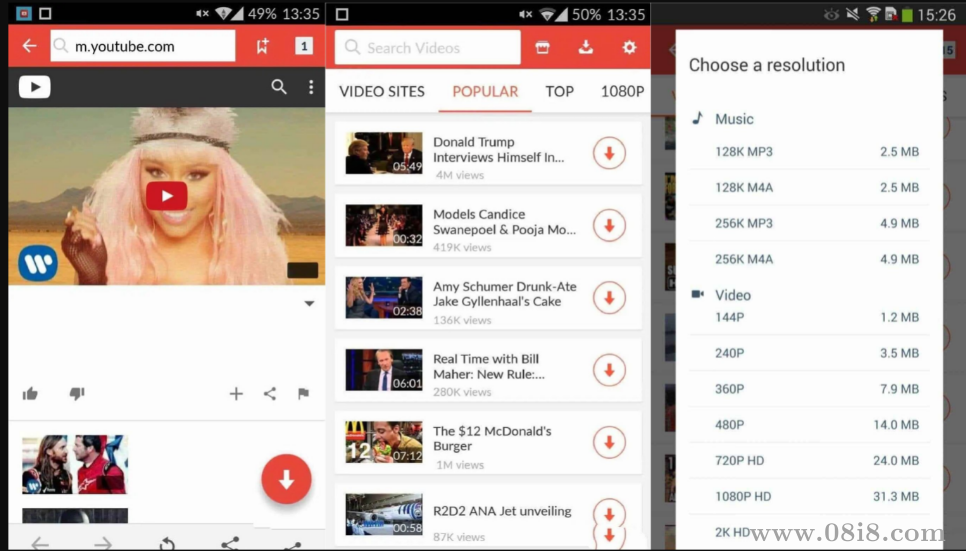This screenshot has width=966, height=551.
Task: Open the YouTube three-dot menu
Action: 311,87
